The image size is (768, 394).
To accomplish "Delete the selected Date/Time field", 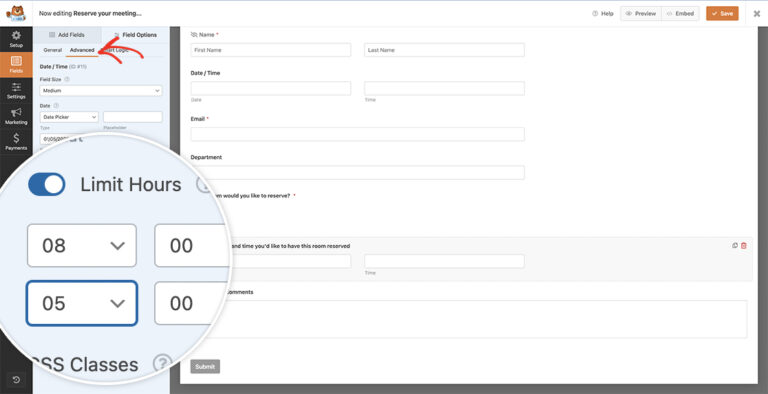I will point(744,246).
